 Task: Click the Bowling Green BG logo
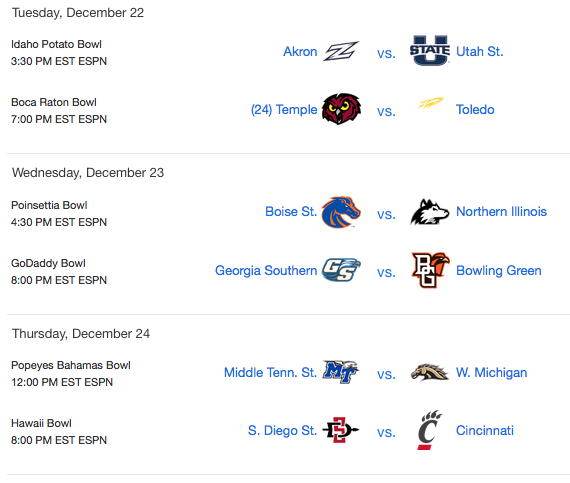coord(430,270)
